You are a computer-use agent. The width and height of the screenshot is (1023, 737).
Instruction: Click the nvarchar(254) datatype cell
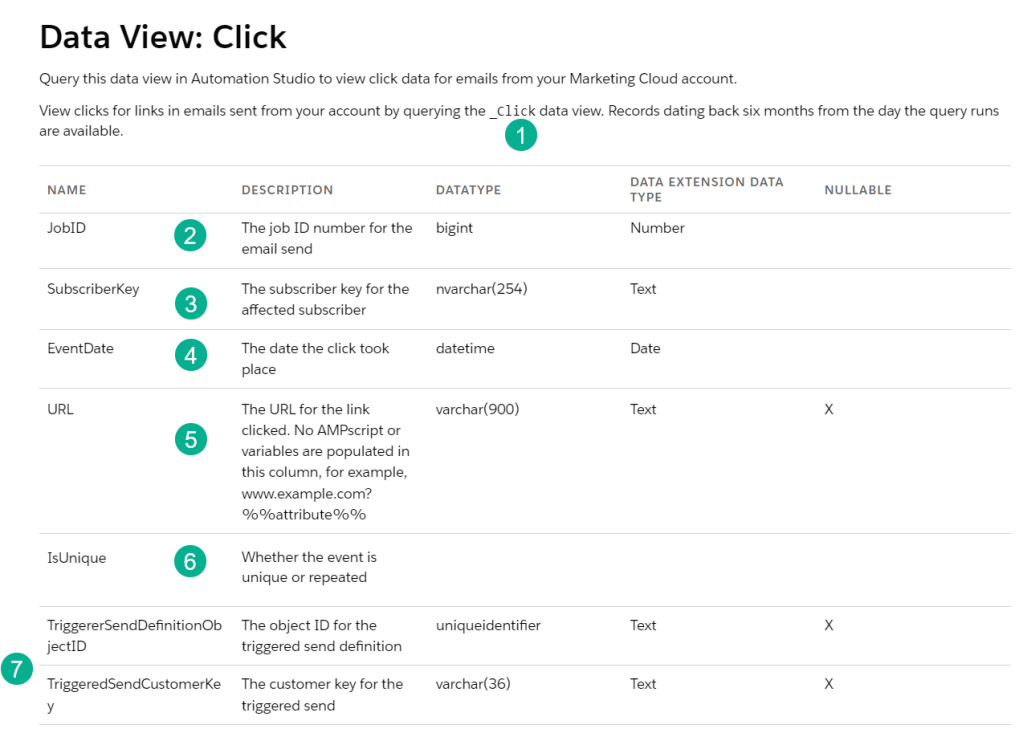tap(481, 289)
